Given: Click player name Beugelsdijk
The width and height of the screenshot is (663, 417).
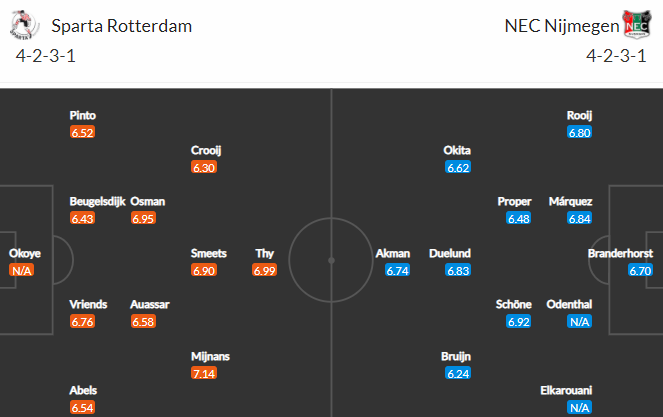Looking at the screenshot, I should tap(98, 201).
